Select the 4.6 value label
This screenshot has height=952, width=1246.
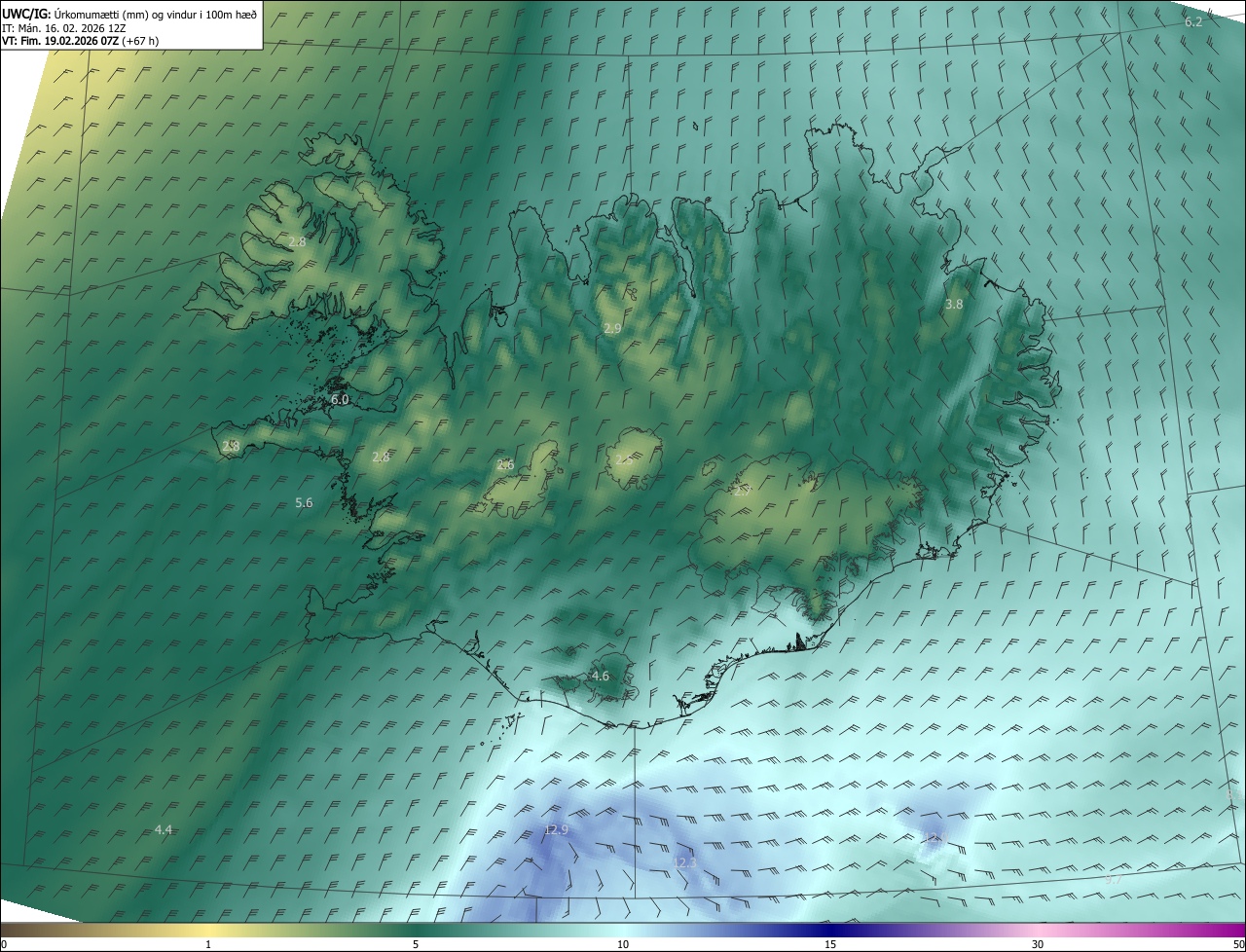(600, 676)
